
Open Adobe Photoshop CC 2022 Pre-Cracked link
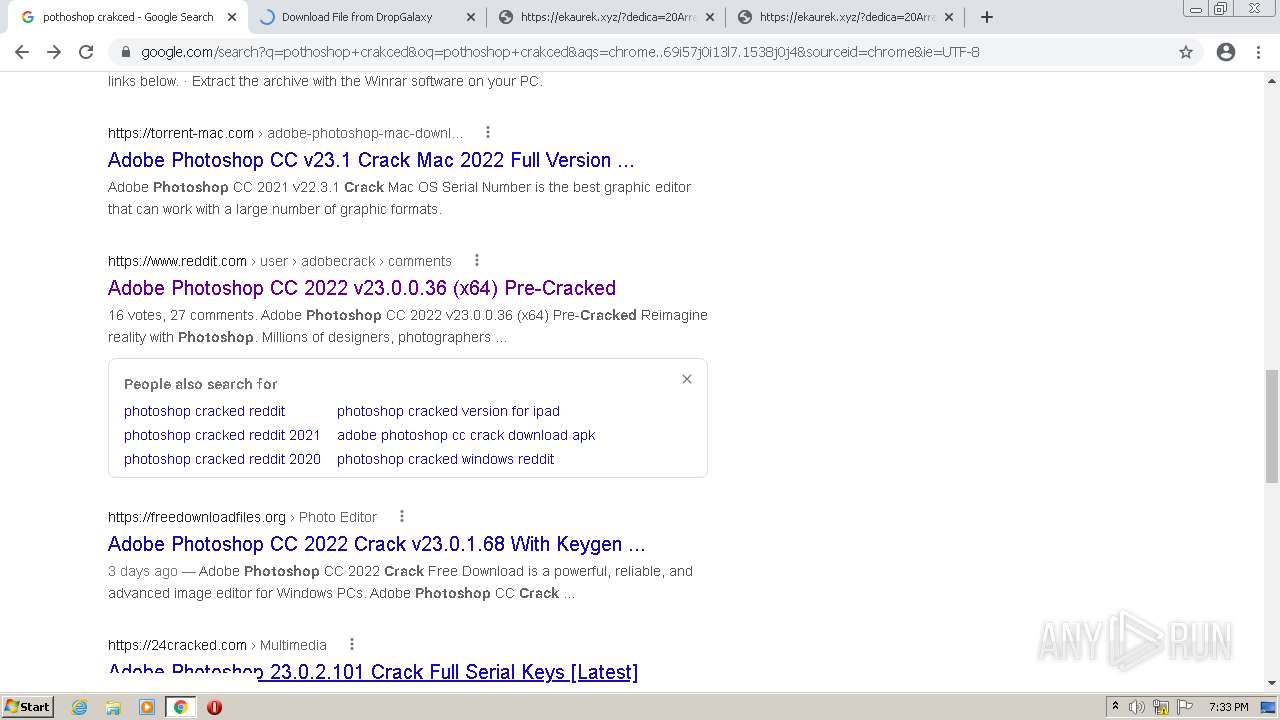click(362, 288)
